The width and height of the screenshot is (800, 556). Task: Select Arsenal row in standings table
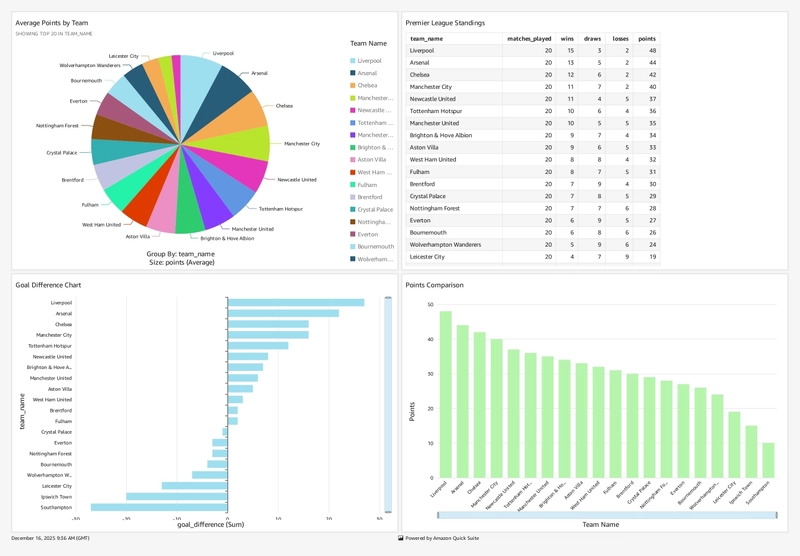coord(533,63)
